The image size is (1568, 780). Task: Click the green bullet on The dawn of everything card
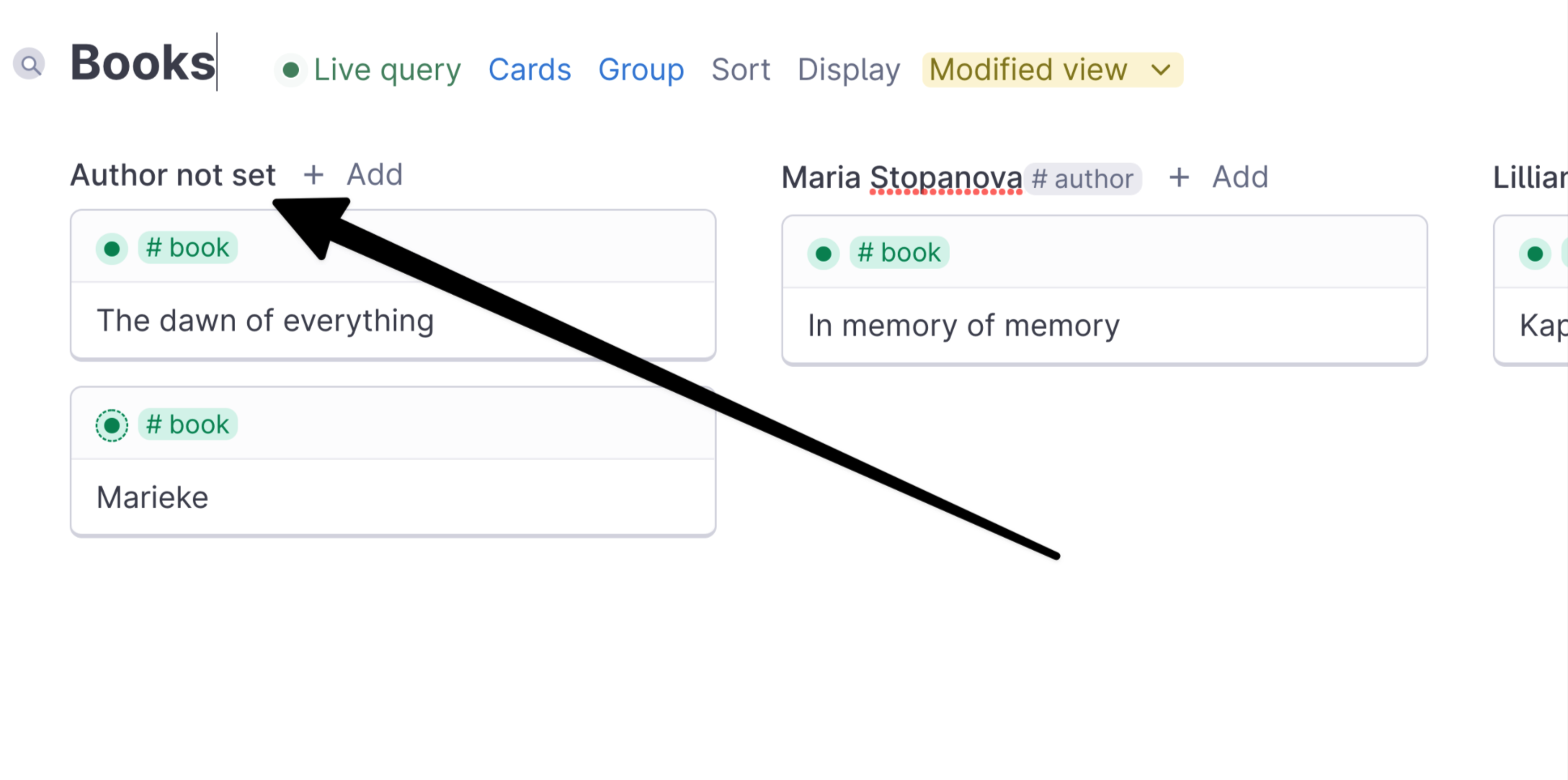pyautogui.click(x=112, y=249)
